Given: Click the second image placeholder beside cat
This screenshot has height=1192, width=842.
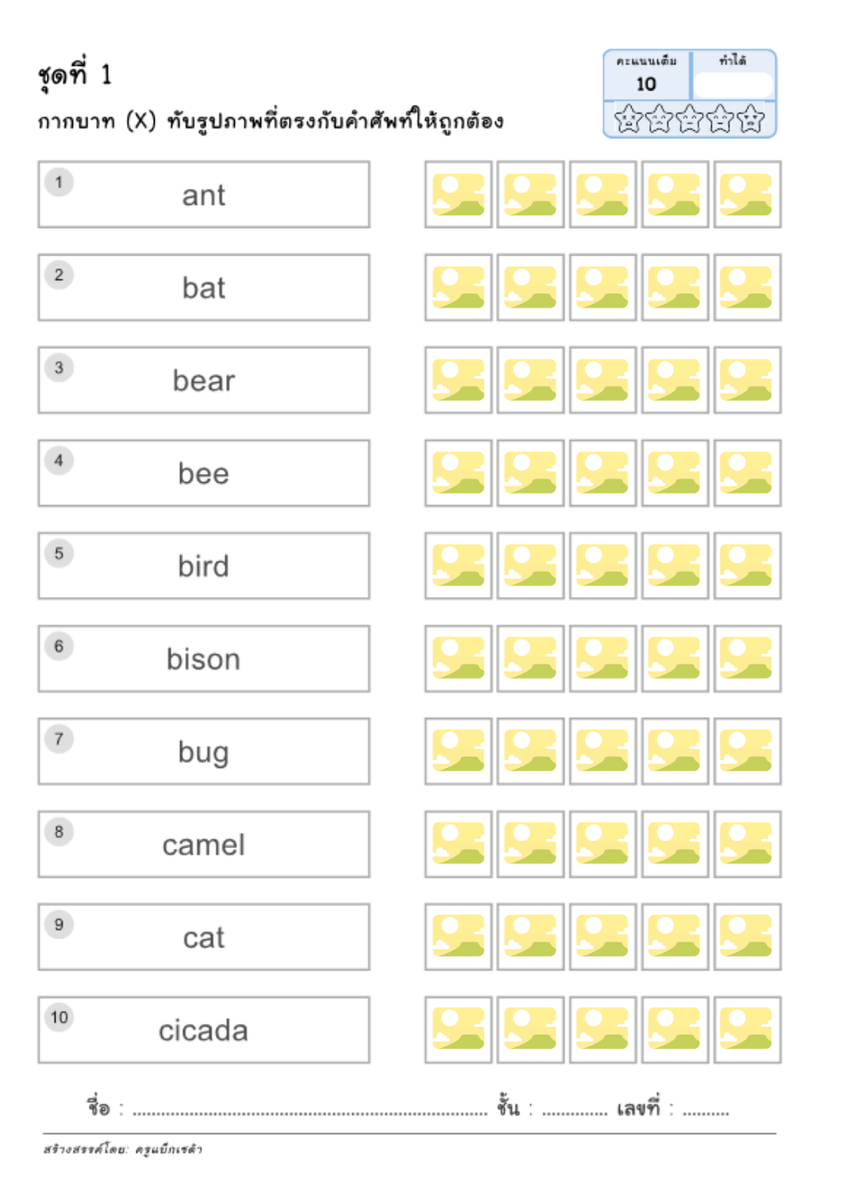Looking at the screenshot, I should (530, 937).
